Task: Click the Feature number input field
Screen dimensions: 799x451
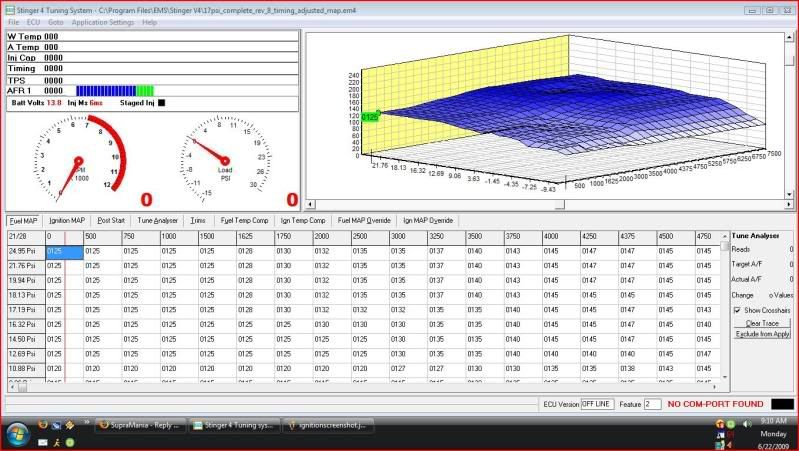Action: (x=652, y=404)
